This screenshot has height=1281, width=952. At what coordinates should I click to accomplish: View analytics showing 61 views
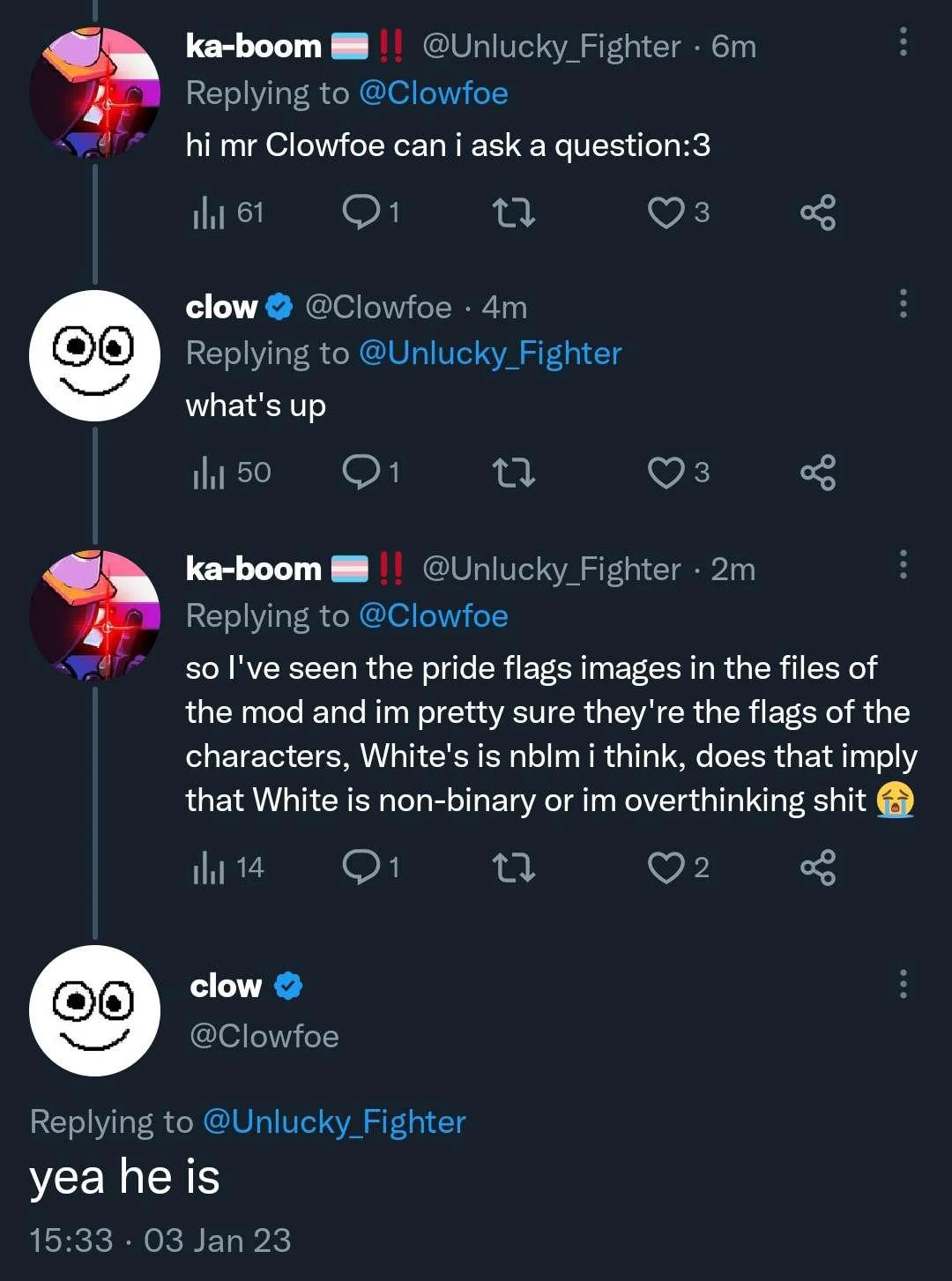pos(227,213)
